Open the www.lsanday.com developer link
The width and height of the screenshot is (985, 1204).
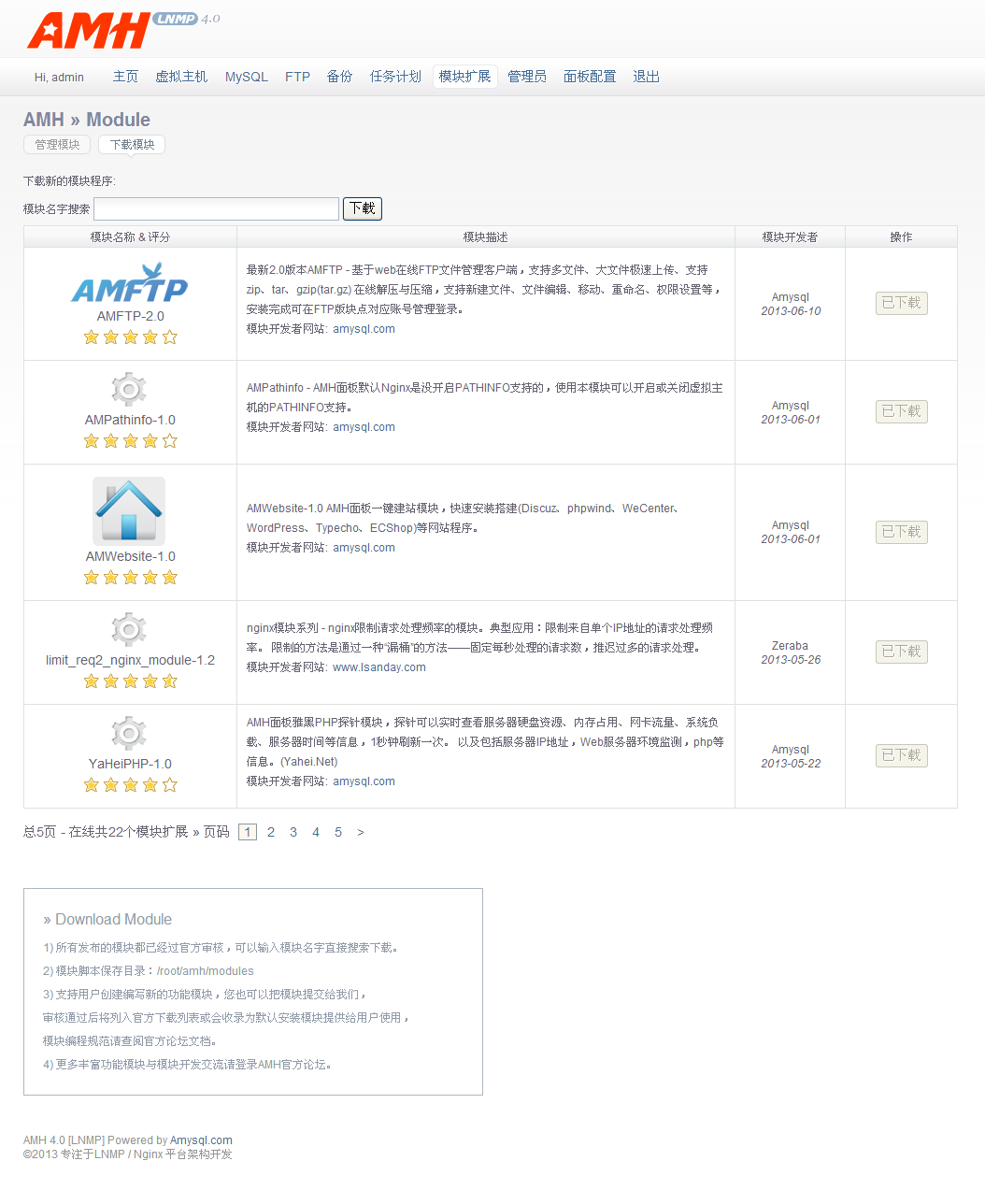pyautogui.click(x=378, y=667)
